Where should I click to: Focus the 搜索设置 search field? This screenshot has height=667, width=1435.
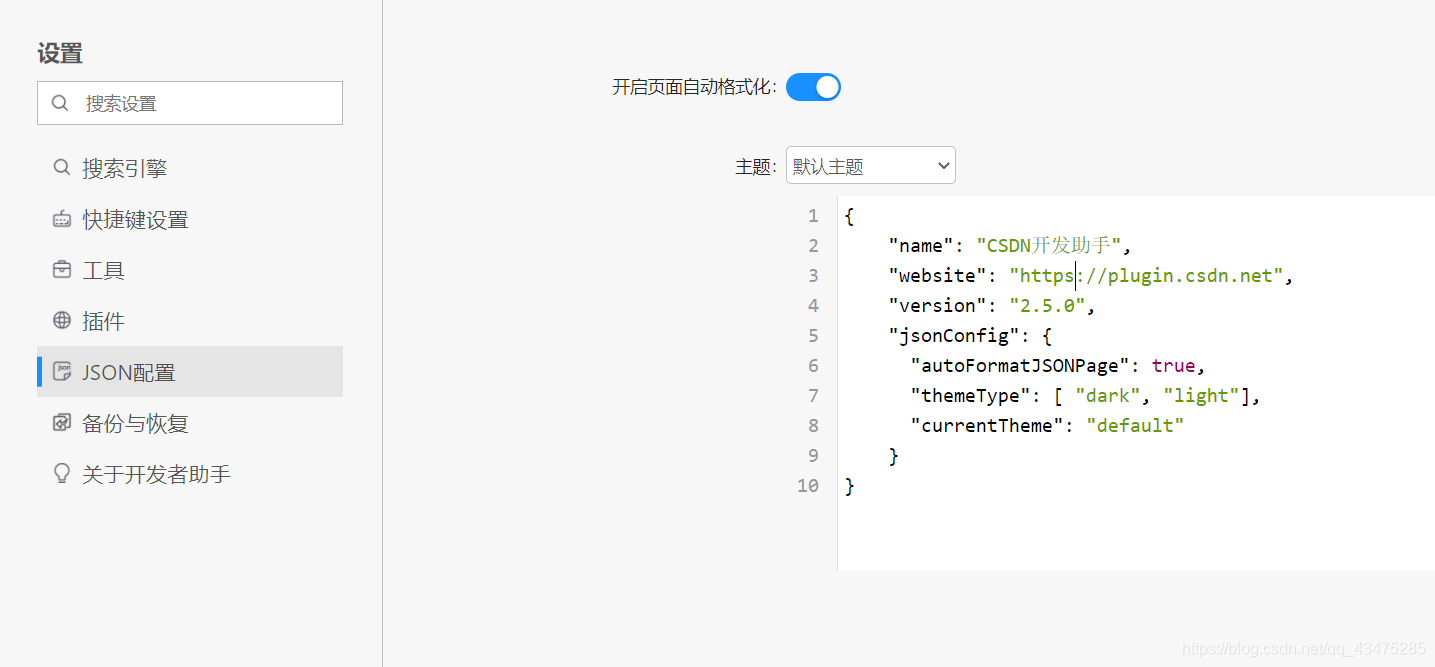click(190, 103)
